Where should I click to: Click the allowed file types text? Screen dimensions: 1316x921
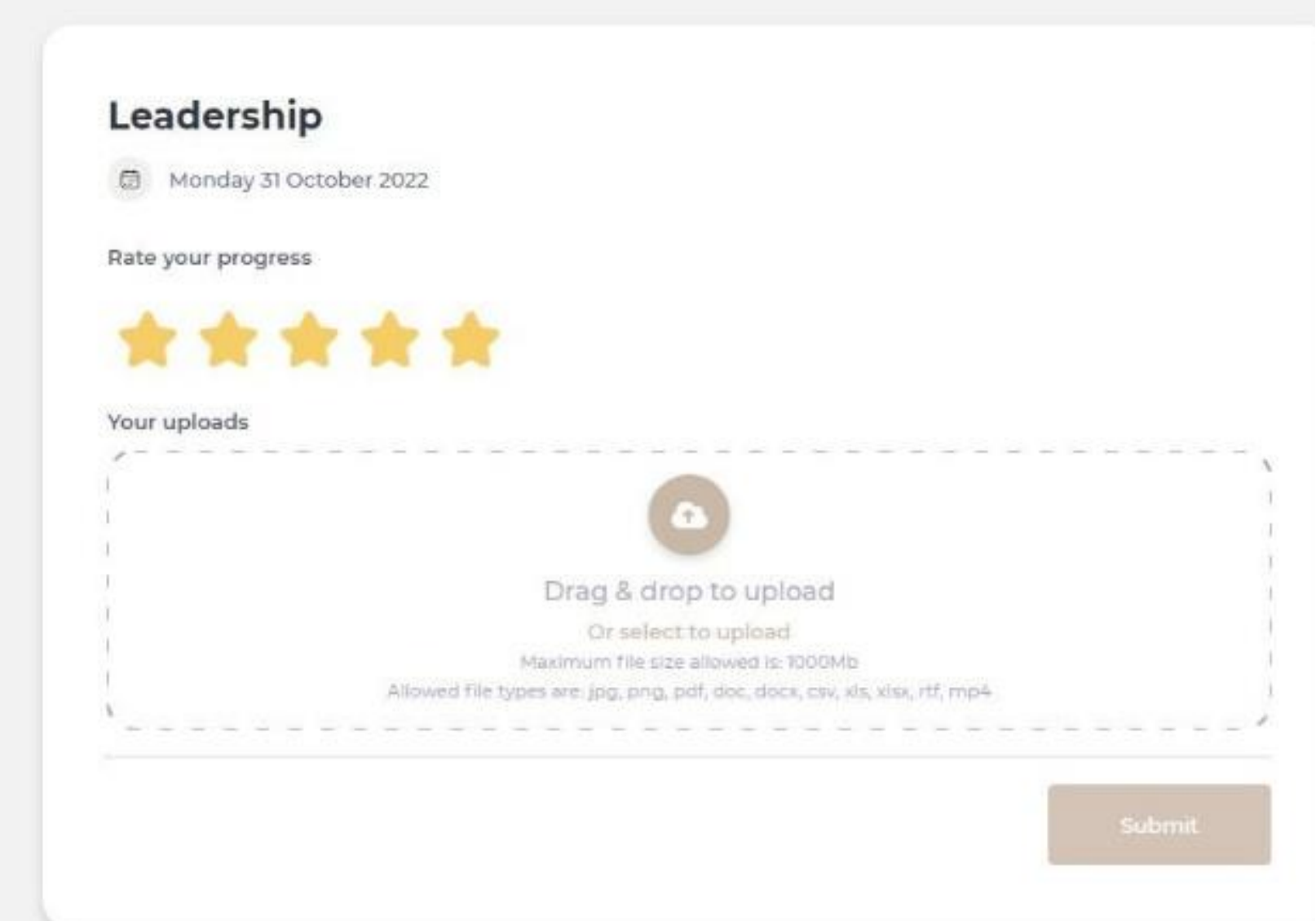coord(689,691)
